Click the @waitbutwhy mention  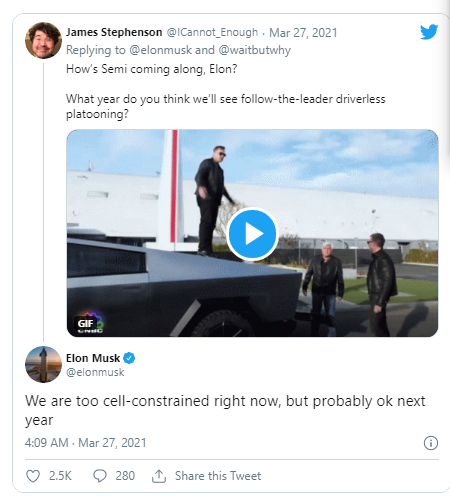(x=254, y=50)
